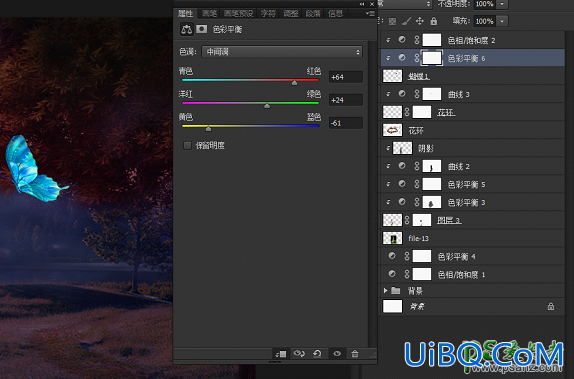Click the yellow-blue value field -61

tap(346, 123)
